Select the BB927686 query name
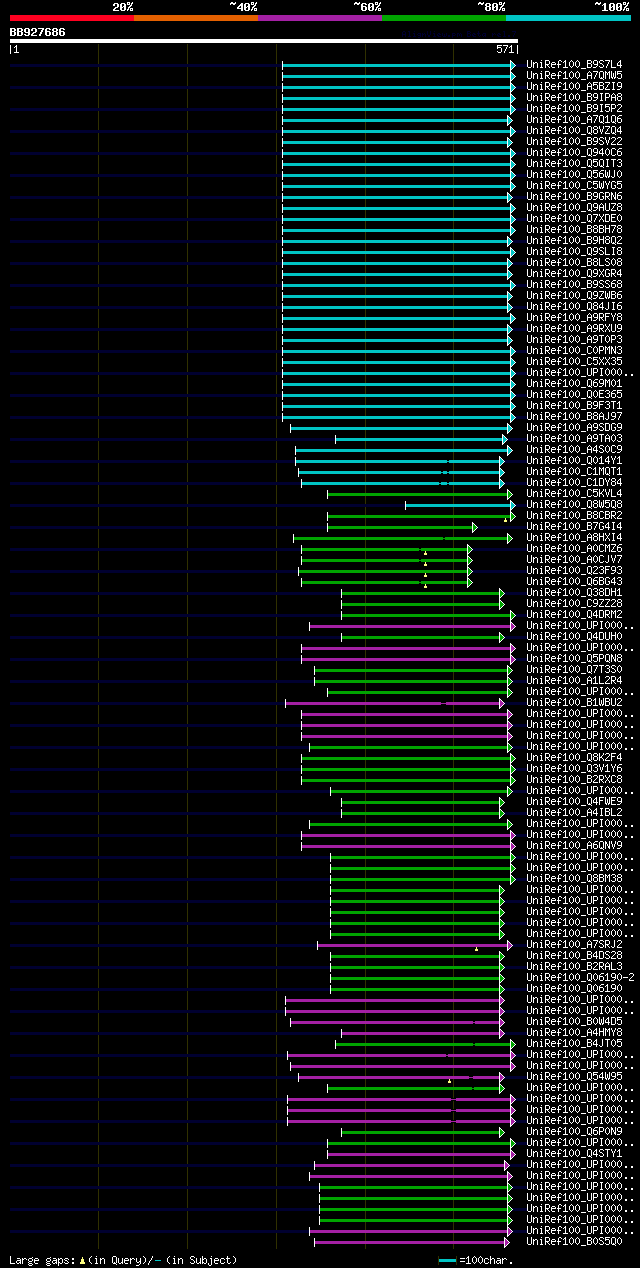Screen dimensions: 640x1268 pos(38,32)
